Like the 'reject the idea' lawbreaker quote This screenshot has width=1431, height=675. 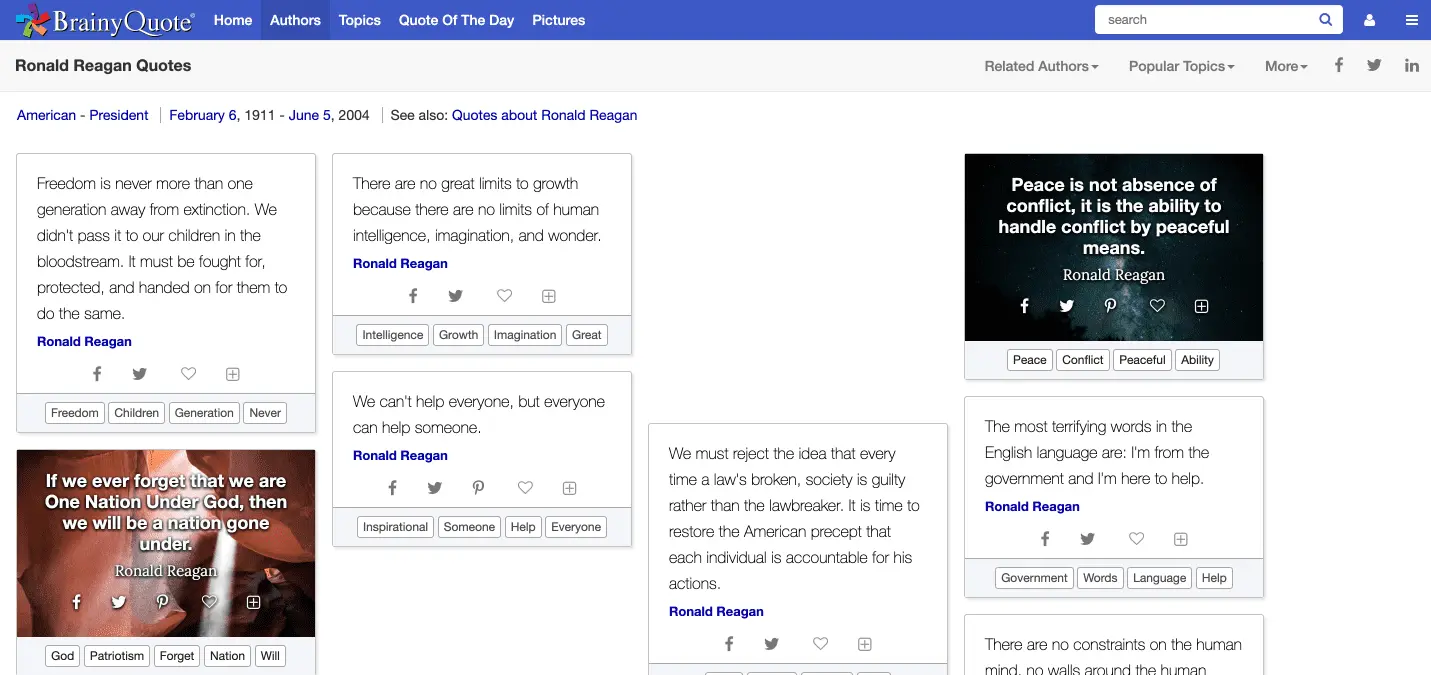pyautogui.click(x=820, y=644)
